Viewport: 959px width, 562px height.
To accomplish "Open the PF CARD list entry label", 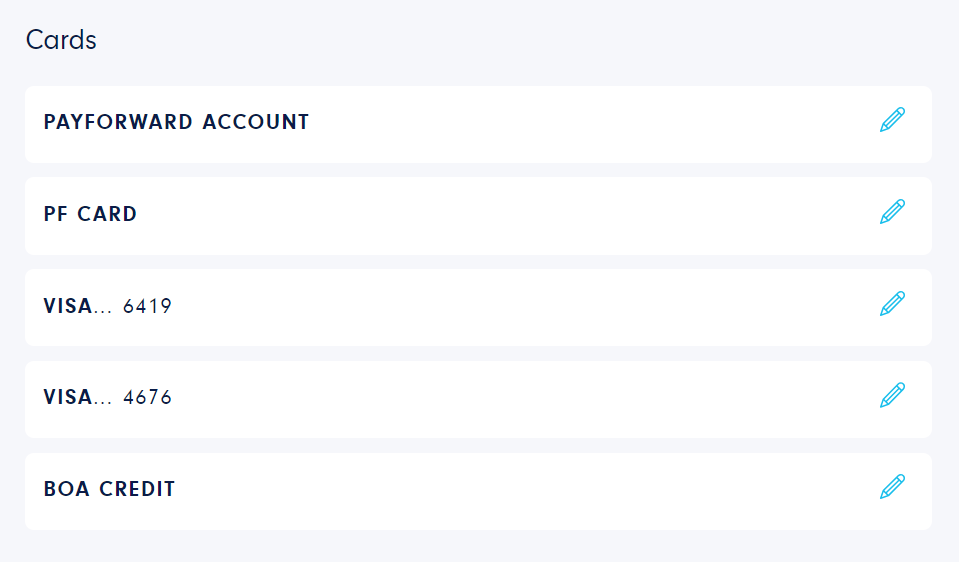I will 90,213.
